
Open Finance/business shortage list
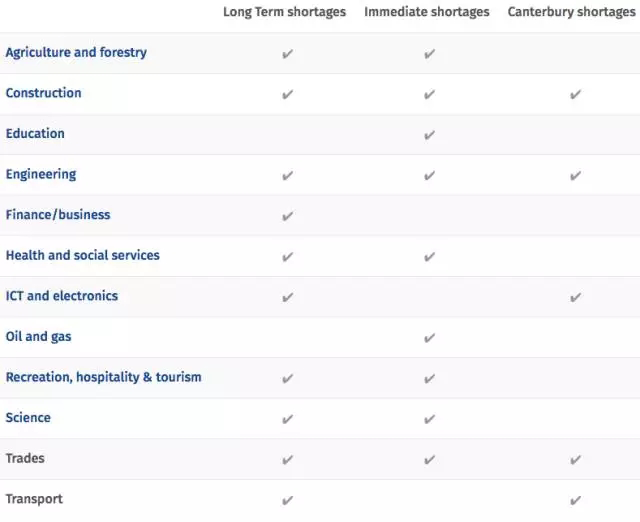tap(58, 214)
